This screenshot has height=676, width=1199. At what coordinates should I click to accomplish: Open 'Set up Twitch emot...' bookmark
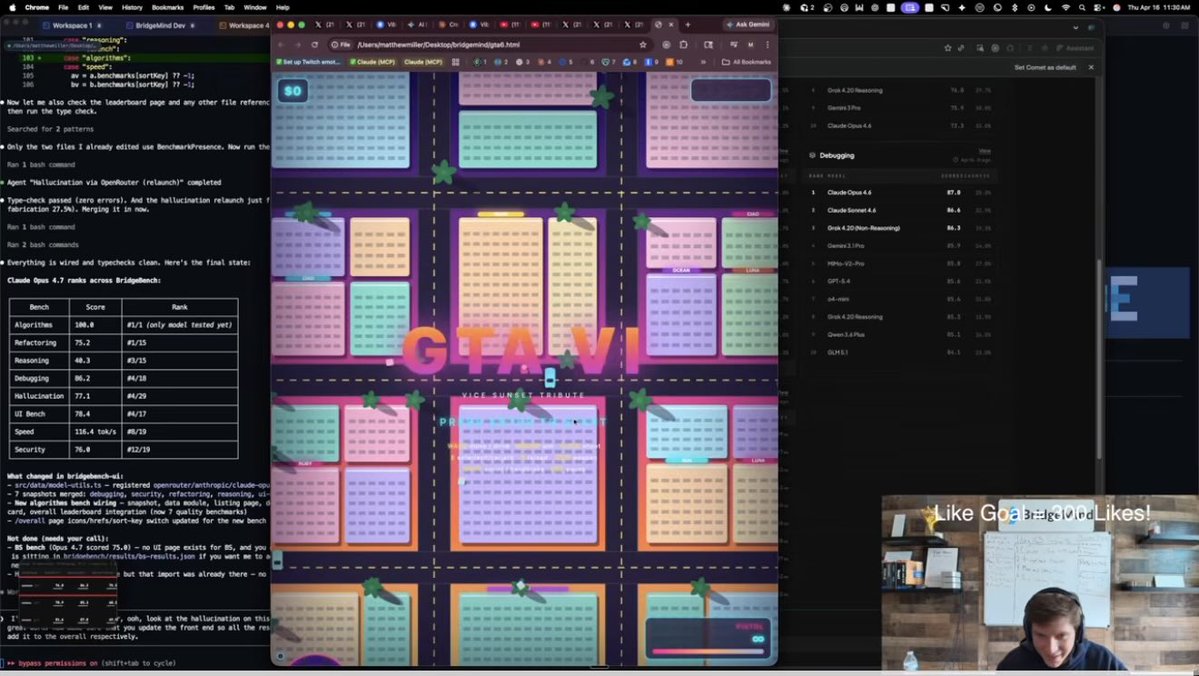[x=308, y=62]
